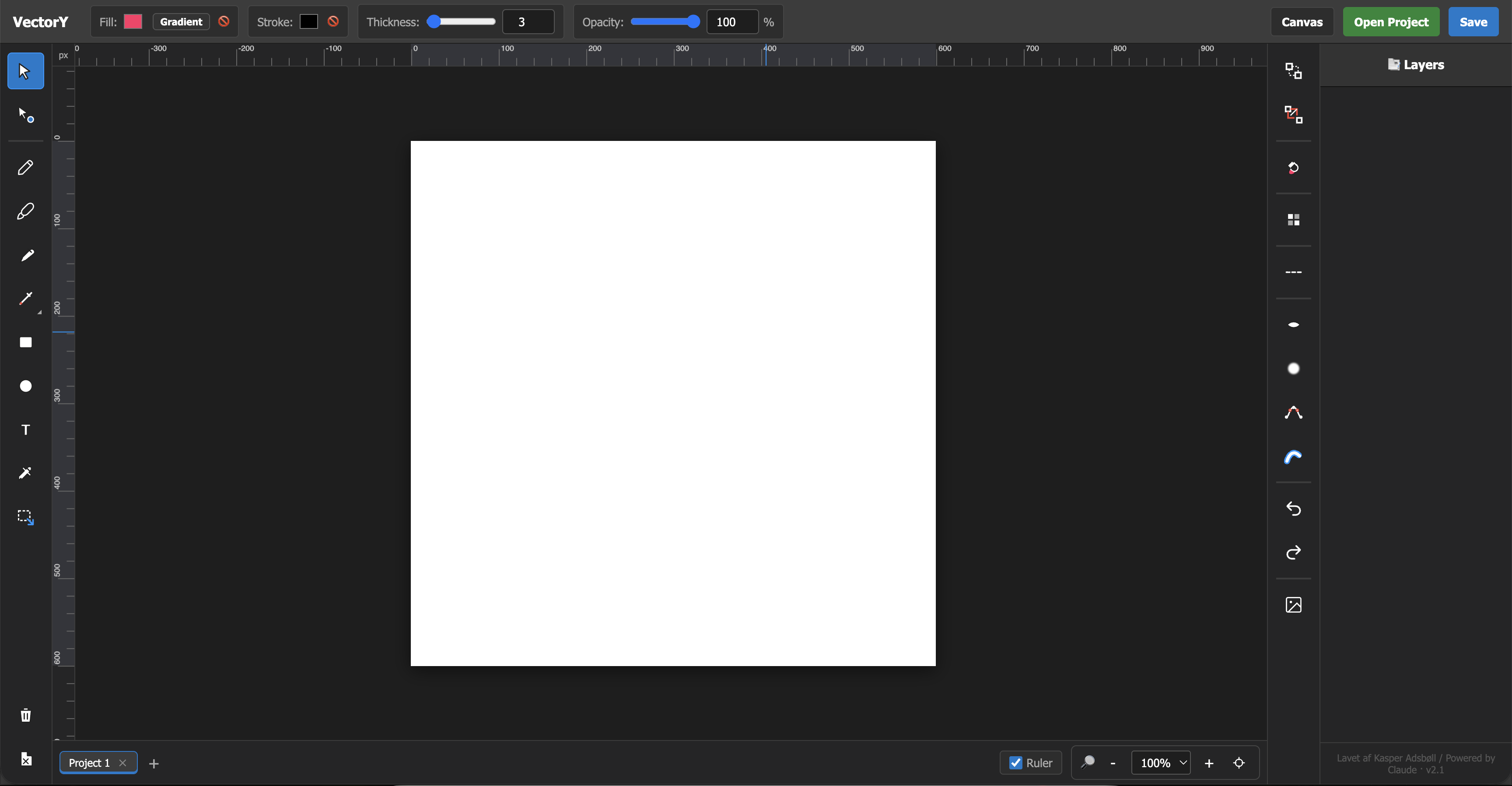
Task: Expand the line tool variants arrow
Action: click(x=39, y=312)
